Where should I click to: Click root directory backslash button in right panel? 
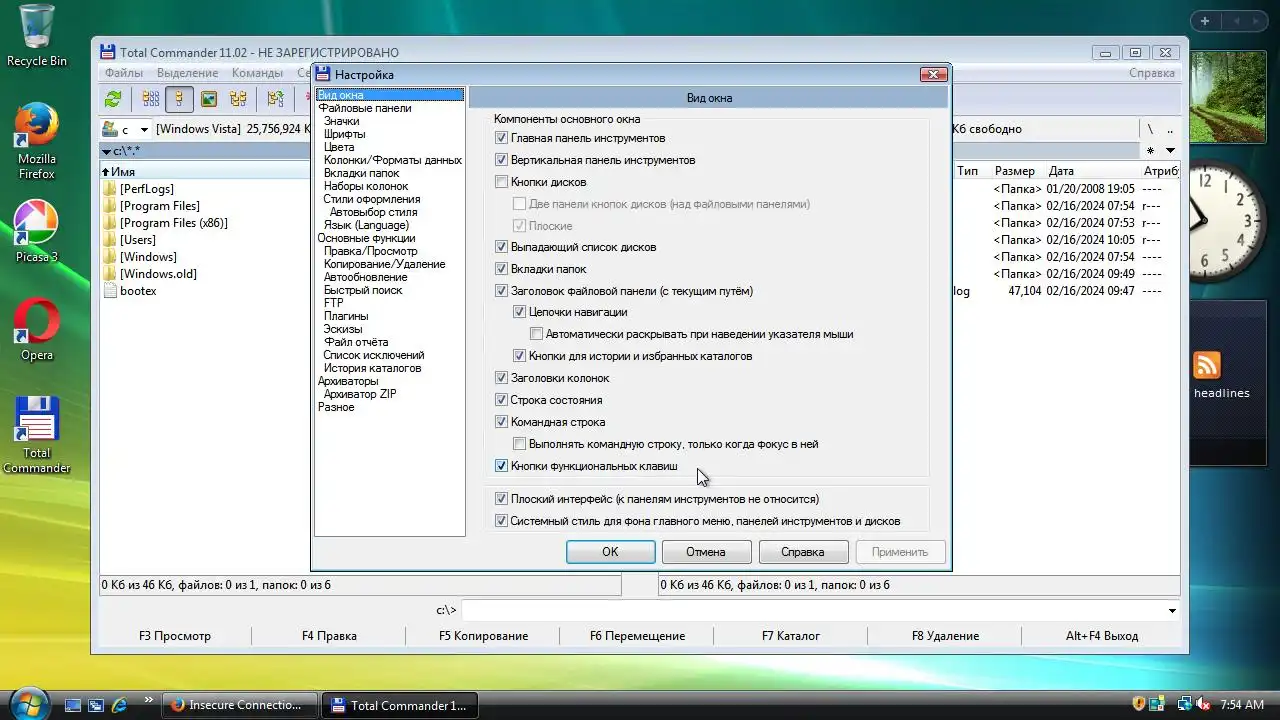[x=1150, y=129]
